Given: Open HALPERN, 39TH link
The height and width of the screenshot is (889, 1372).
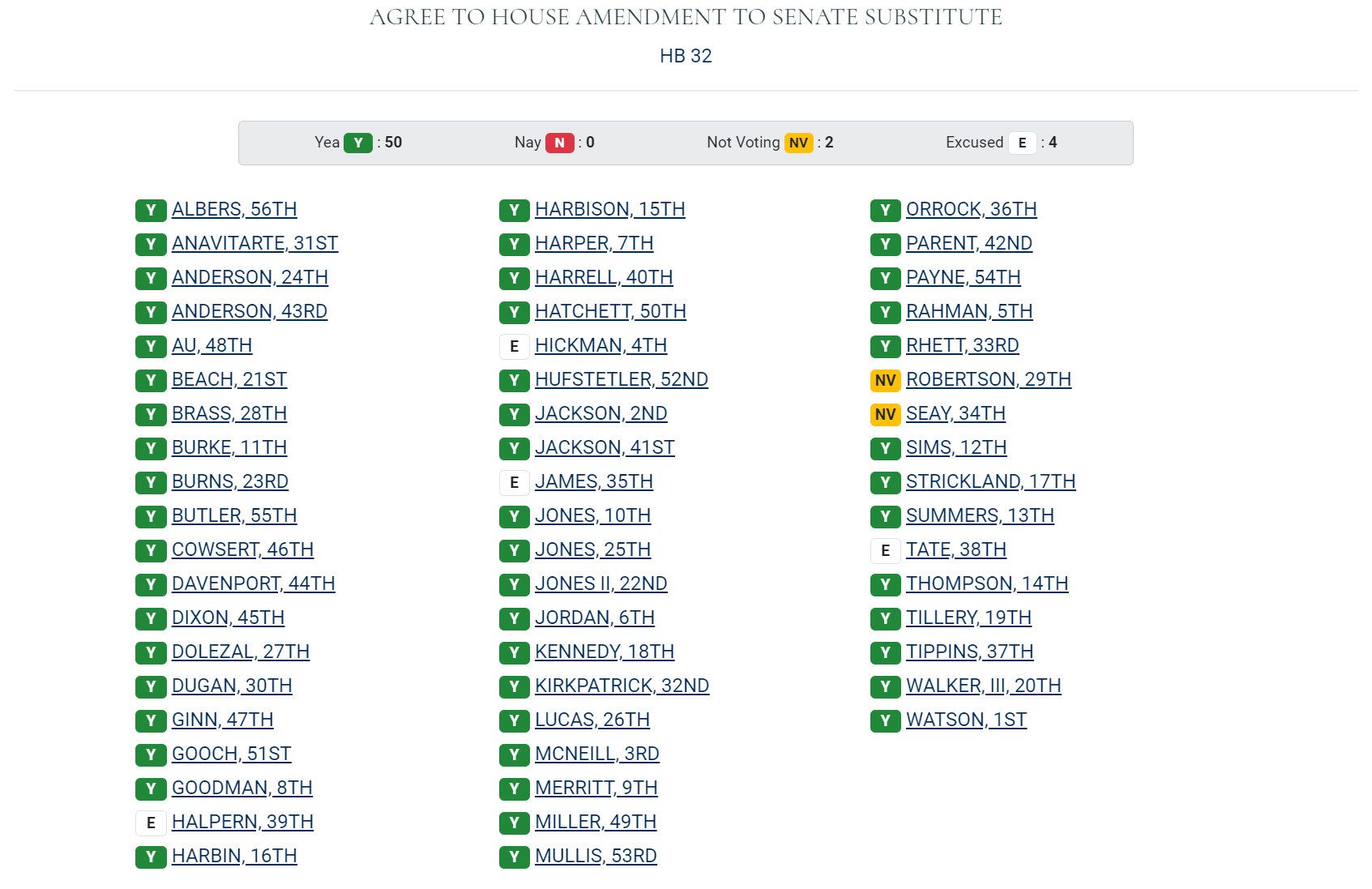Looking at the screenshot, I should [x=242, y=822].
